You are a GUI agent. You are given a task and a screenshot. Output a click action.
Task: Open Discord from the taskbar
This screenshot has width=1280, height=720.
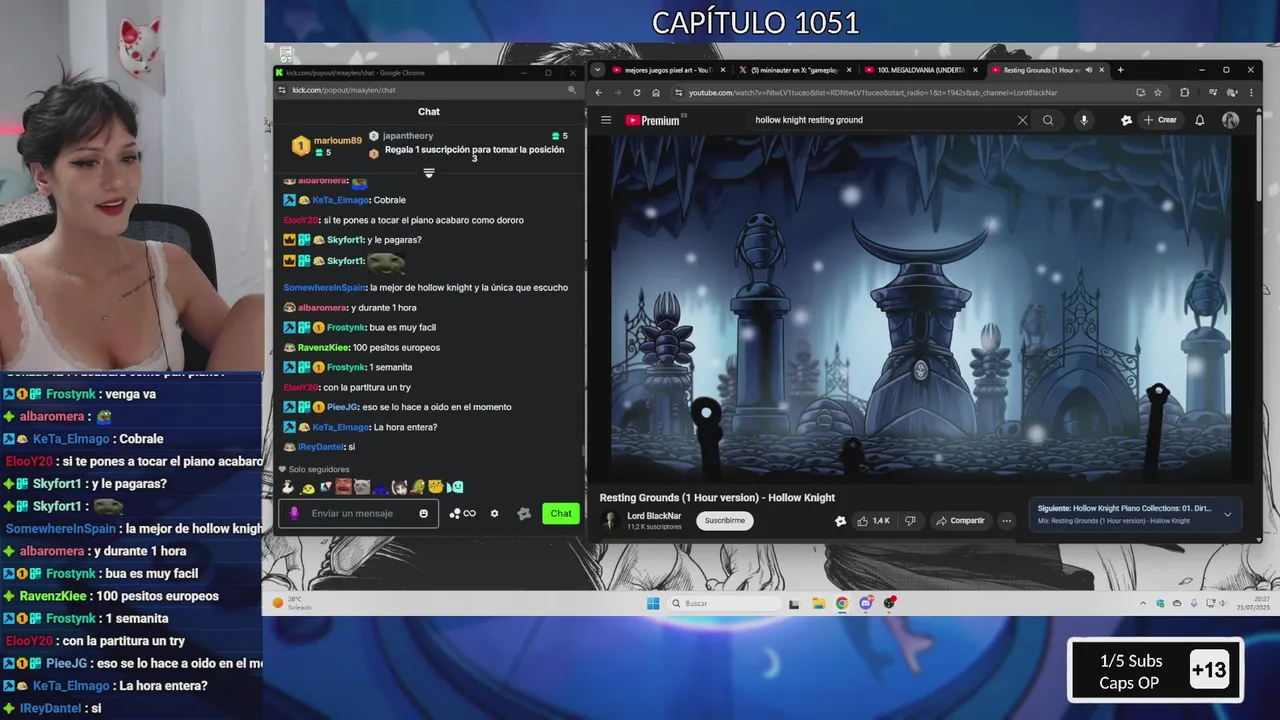pos(866,603)
